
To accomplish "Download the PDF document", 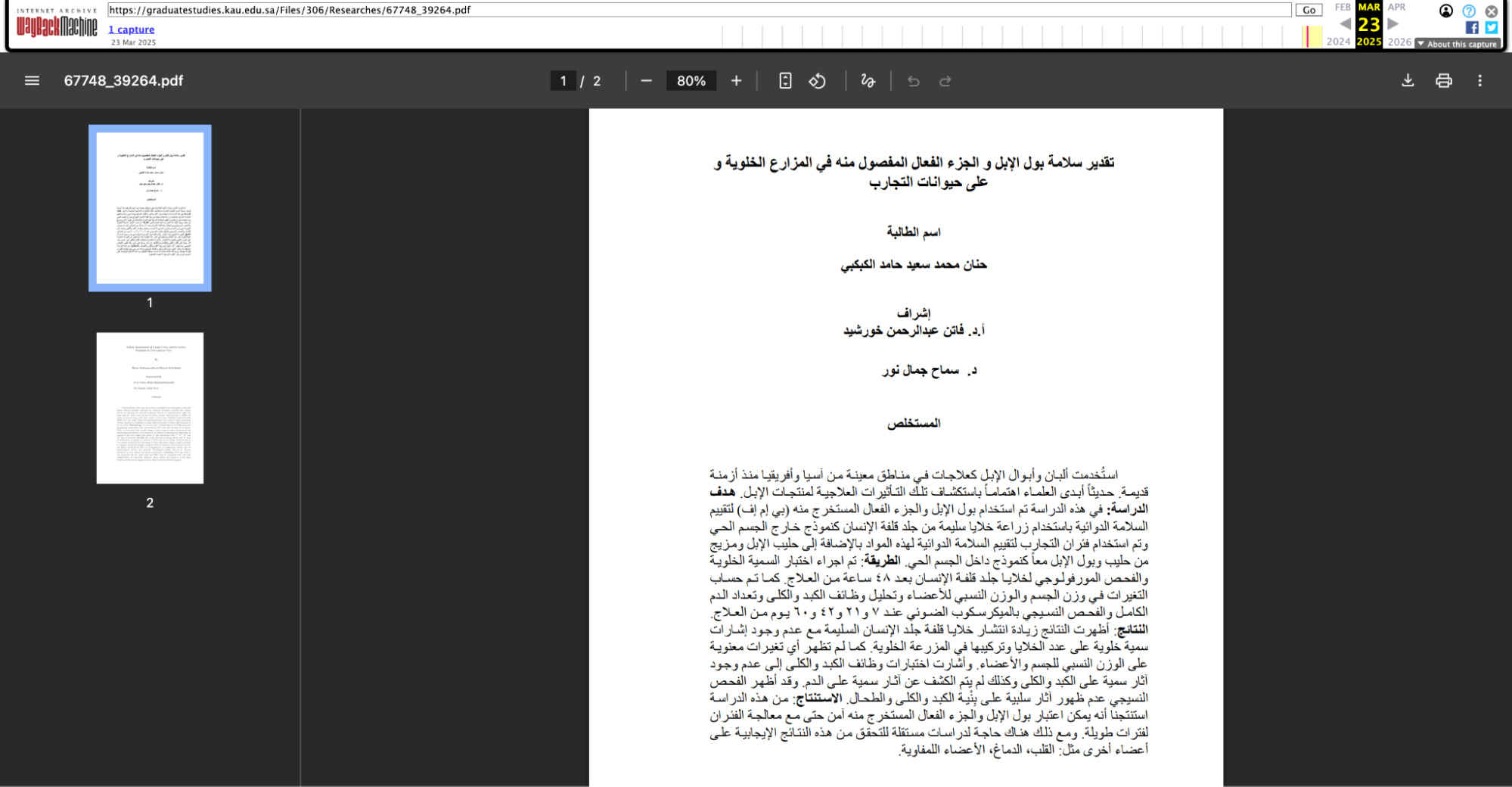I will pyautogui.click(x=1408, y=80).
